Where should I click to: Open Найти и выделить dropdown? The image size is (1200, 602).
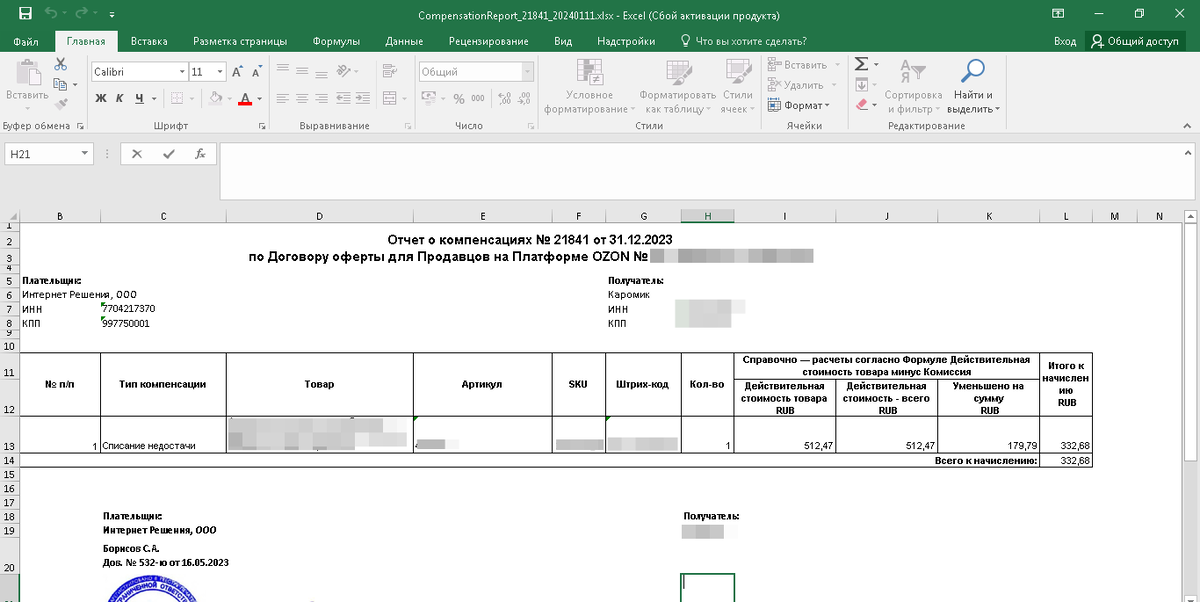973,88
